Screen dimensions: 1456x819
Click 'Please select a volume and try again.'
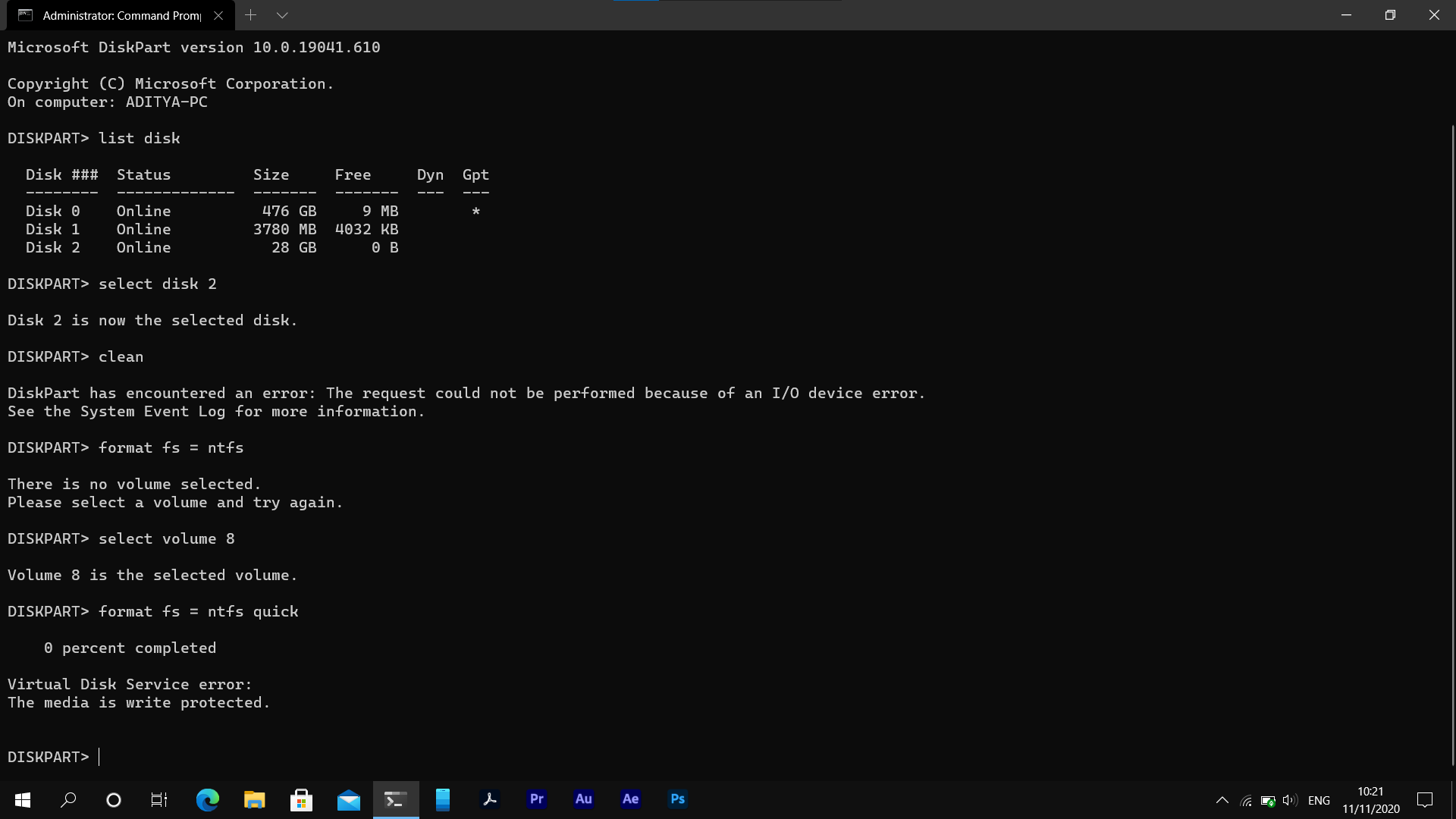click(175, 502)
